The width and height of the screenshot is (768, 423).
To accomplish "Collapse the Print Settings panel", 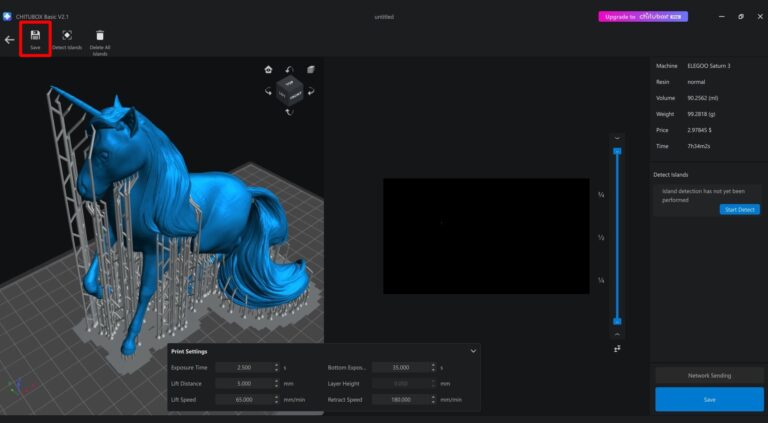I will 473,351.
